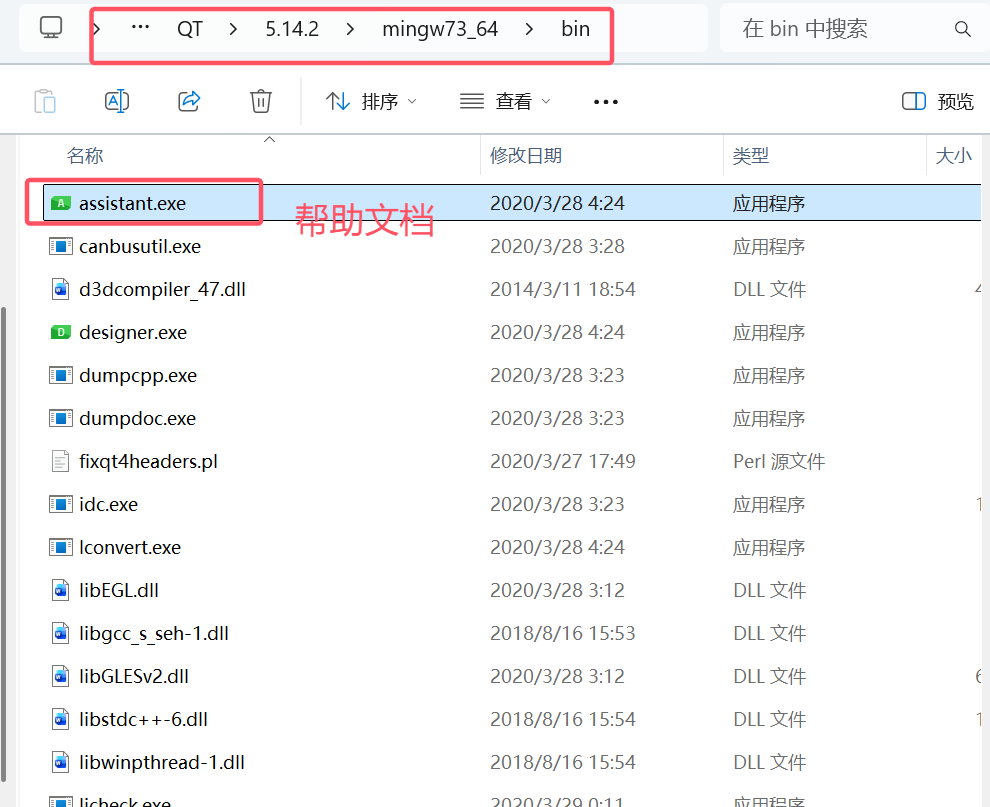Click the libEGL.dll file name
Viewport: 990px width, 807px height.
coord(119,590)
